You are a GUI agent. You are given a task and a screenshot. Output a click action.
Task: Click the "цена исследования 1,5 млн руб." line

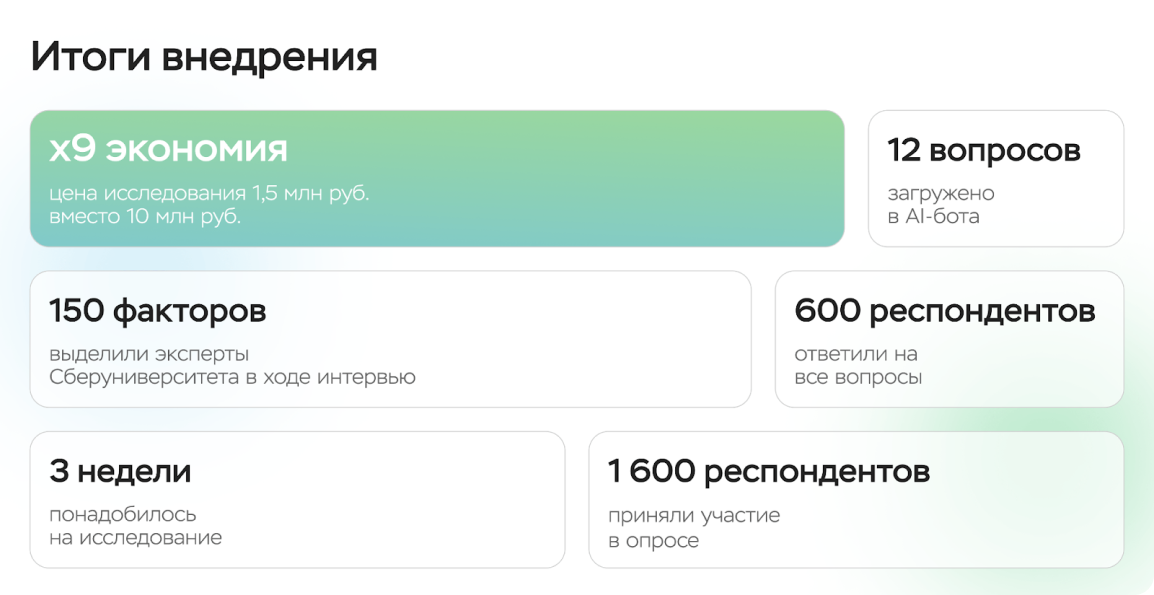(209, 194)
